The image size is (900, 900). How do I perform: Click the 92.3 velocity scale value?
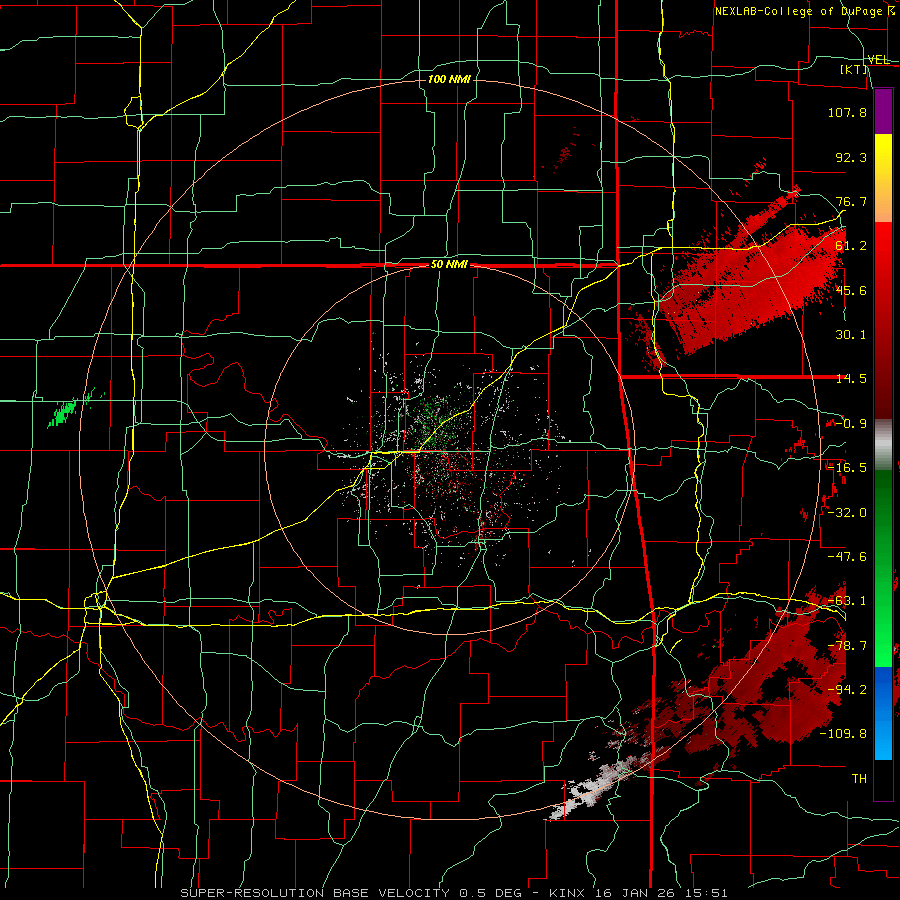(x=851, y=157)
